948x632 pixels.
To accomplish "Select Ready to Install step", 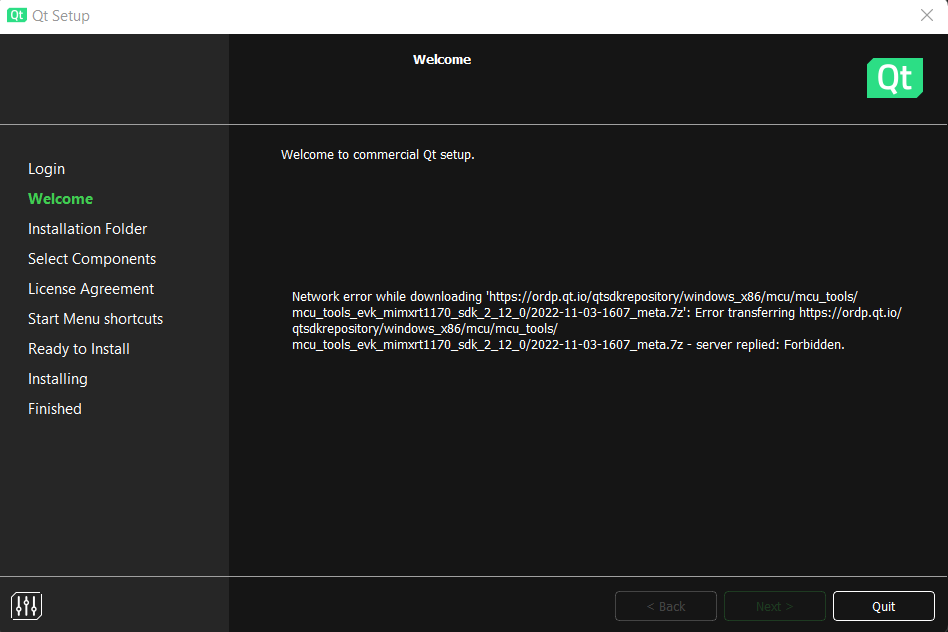I will pyautogui.click(x=79, y=349).
